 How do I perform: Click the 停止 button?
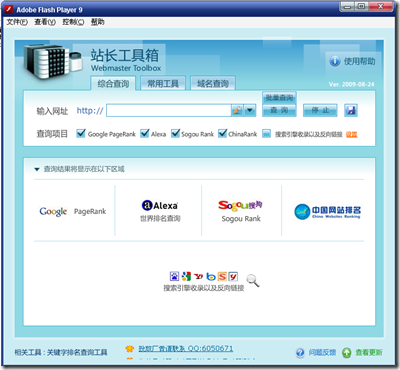[x=320, y=110]
